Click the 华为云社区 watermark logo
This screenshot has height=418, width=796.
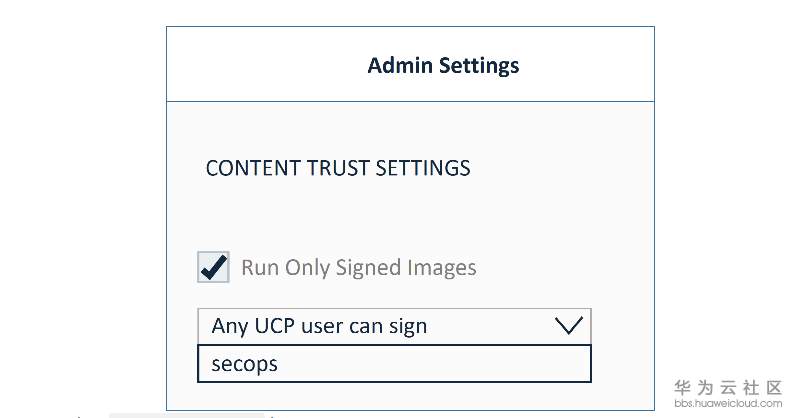[729, 387]
